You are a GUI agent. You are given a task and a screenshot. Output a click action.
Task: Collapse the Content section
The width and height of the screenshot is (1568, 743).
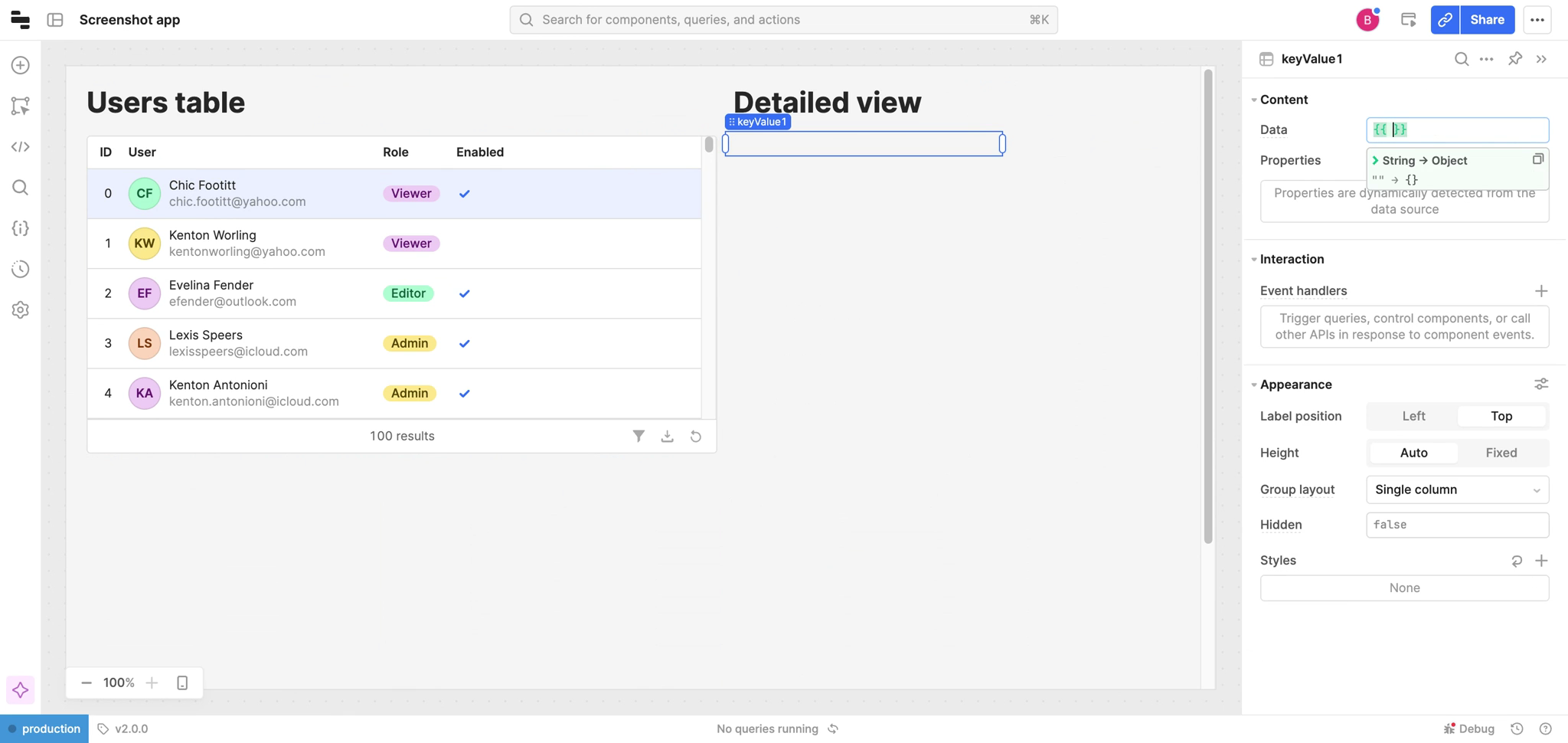1254,100
